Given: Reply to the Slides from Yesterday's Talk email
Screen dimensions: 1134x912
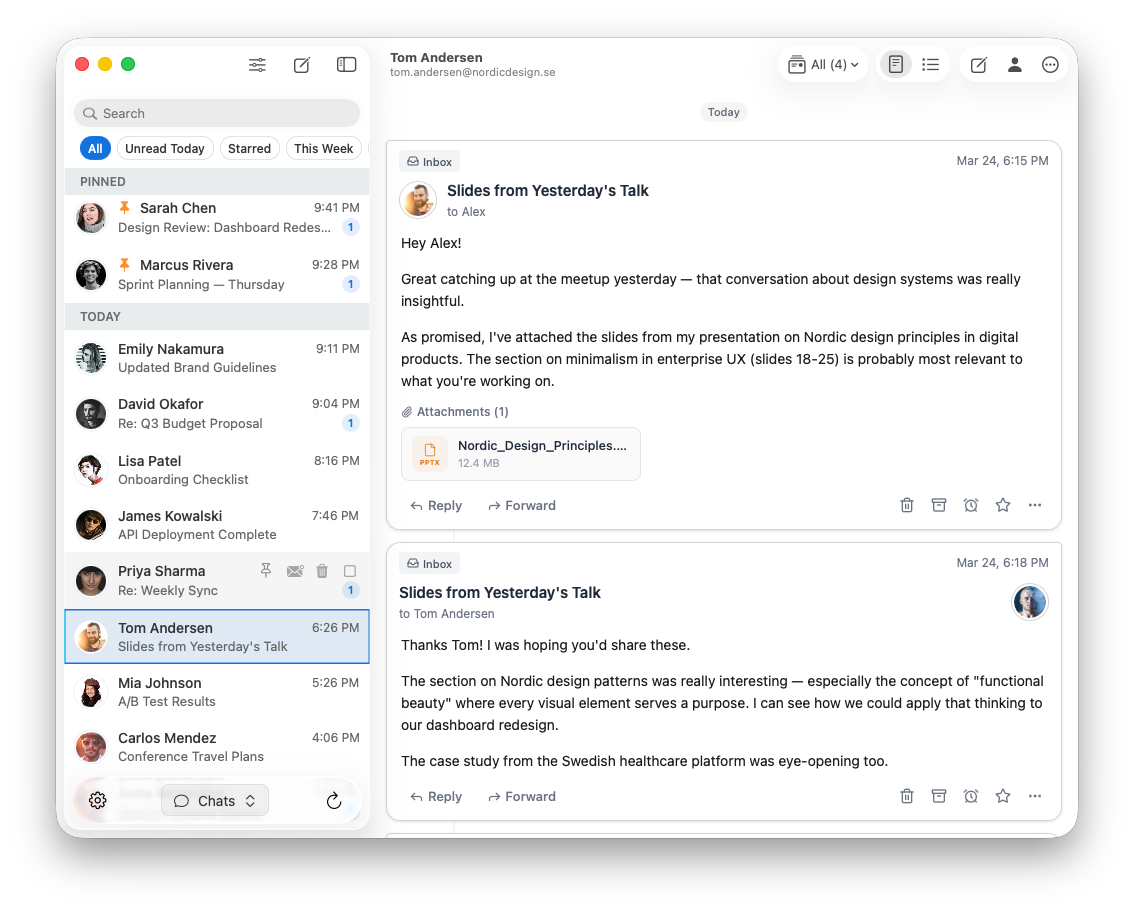Looking at the screenshot, I should point(435,505).
